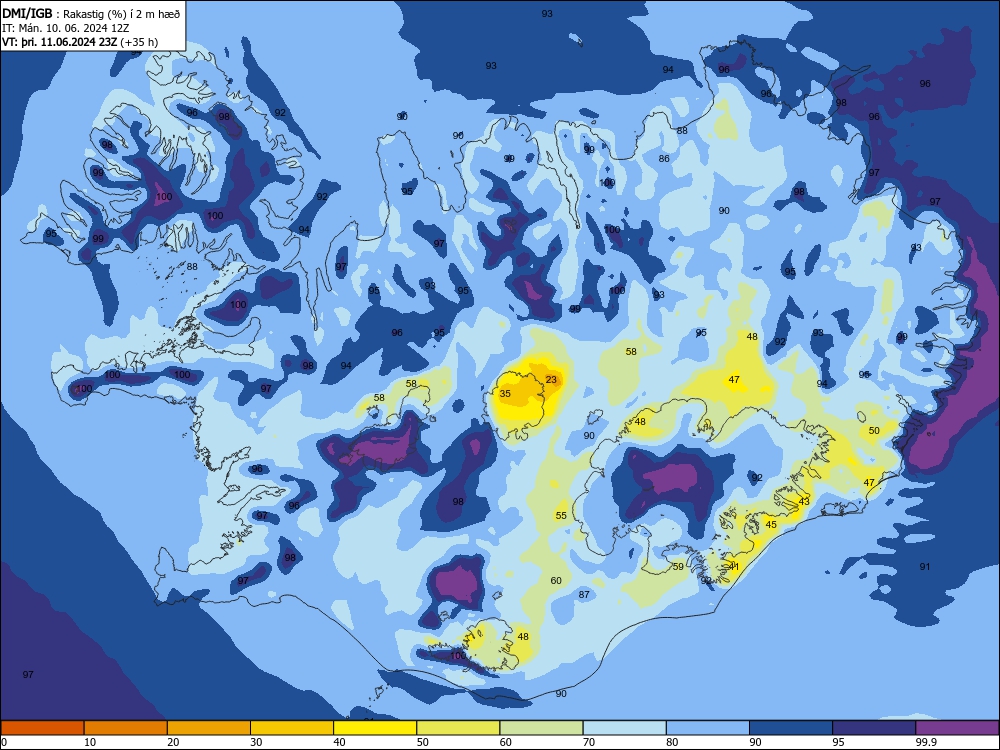Click the map value '50' near the east coast

(874, 430)
